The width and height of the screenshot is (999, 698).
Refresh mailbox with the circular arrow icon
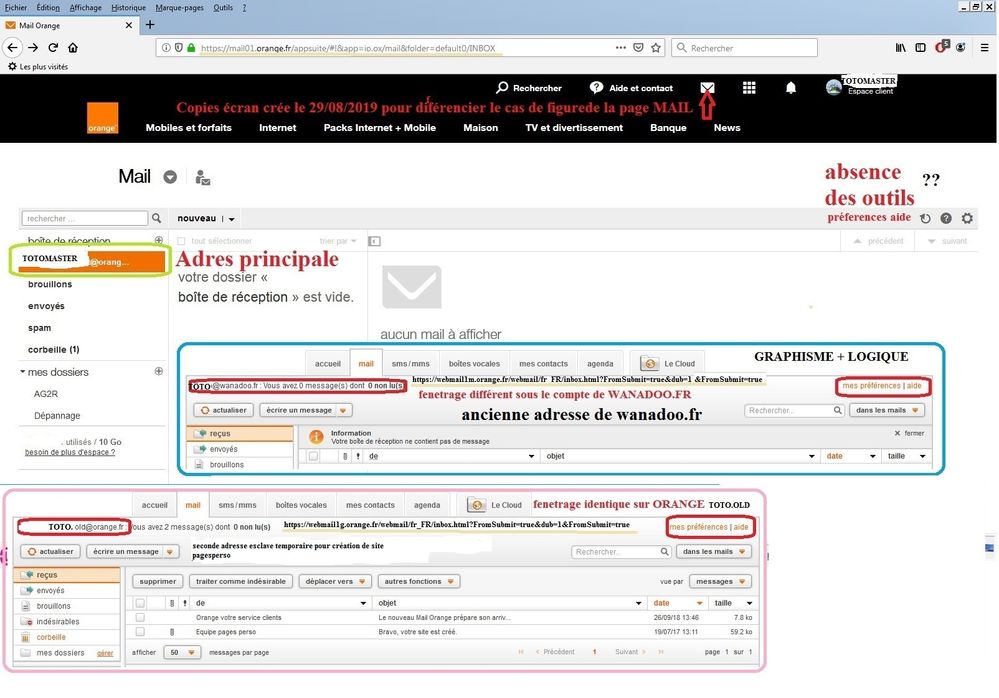(925, 218)
